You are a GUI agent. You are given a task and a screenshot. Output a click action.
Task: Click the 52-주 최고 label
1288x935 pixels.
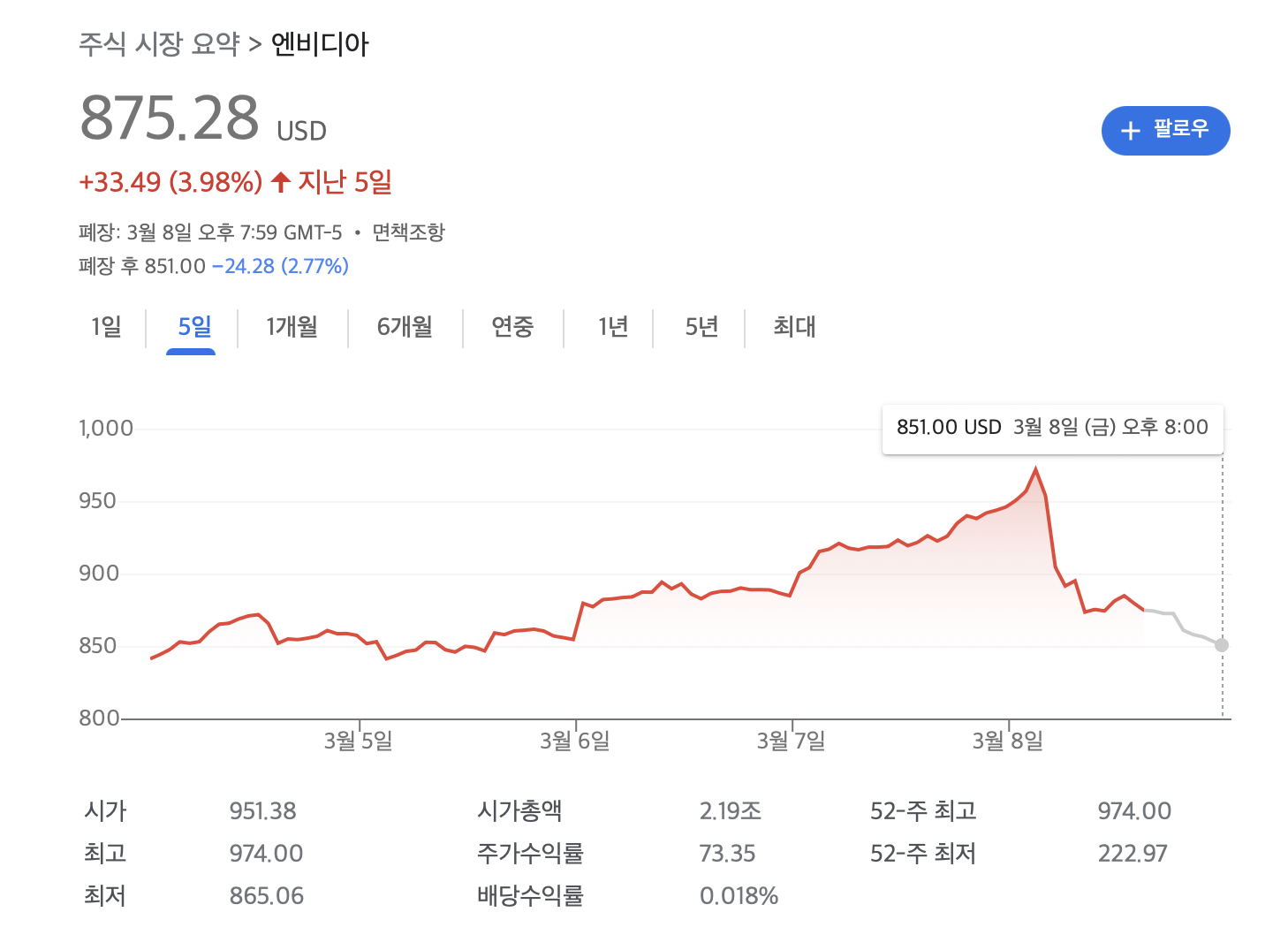coord(923,811)
